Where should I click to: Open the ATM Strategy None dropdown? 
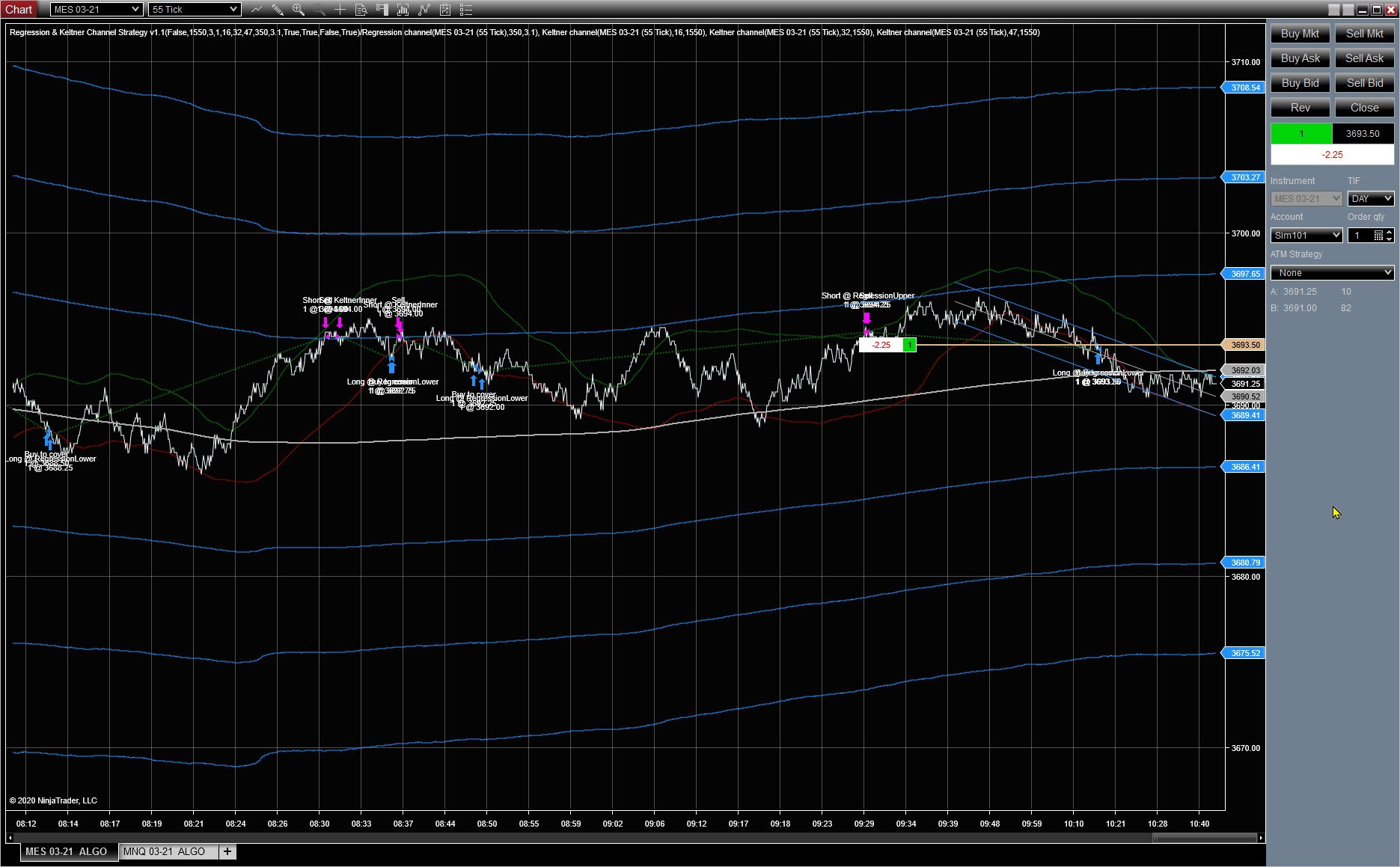[x=1332, y=272]
